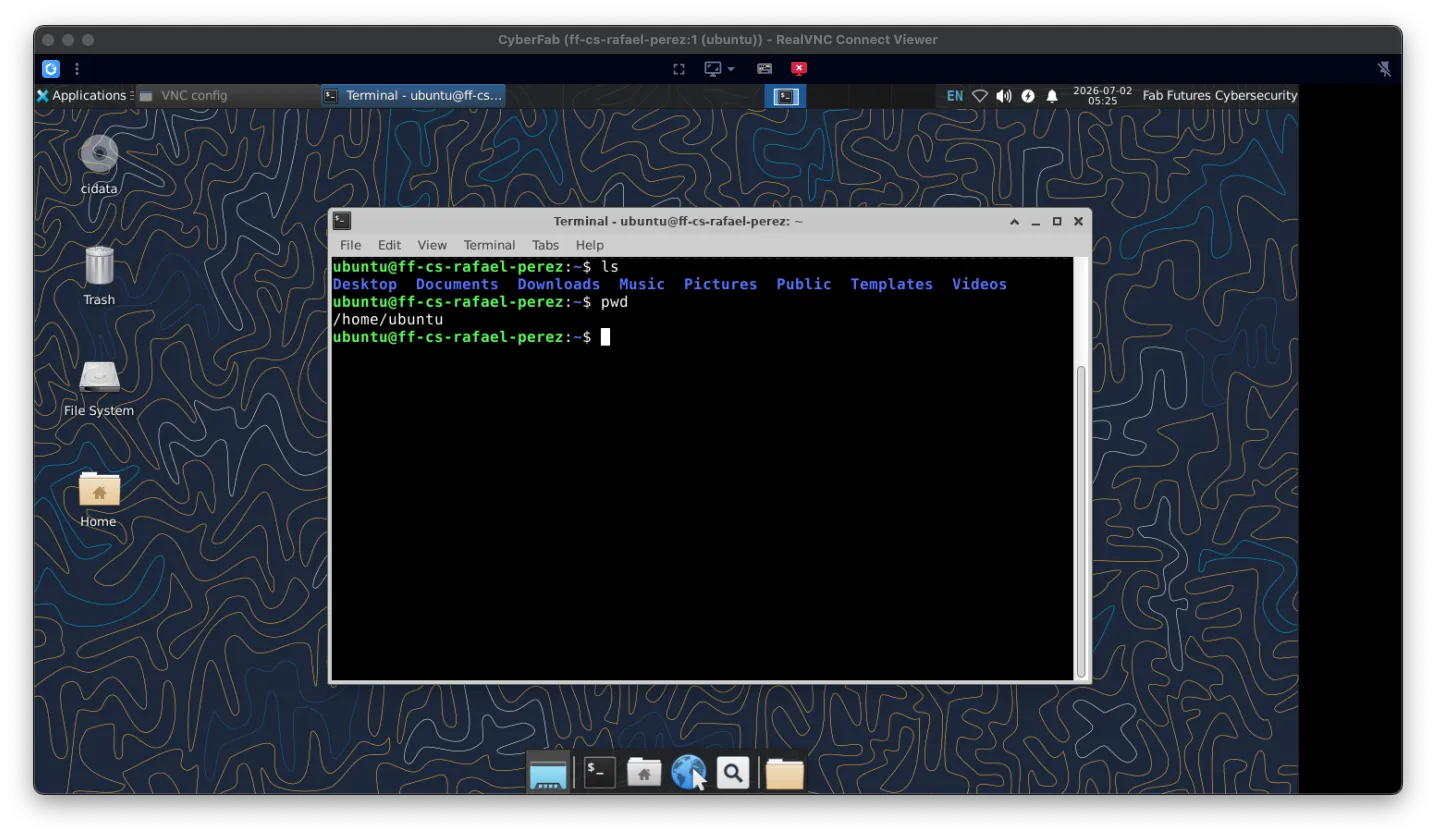Send Ctrl+Alt+Del via VNC toolbar icon
This screenshot has height=836, width=1436.
[765, 69]
